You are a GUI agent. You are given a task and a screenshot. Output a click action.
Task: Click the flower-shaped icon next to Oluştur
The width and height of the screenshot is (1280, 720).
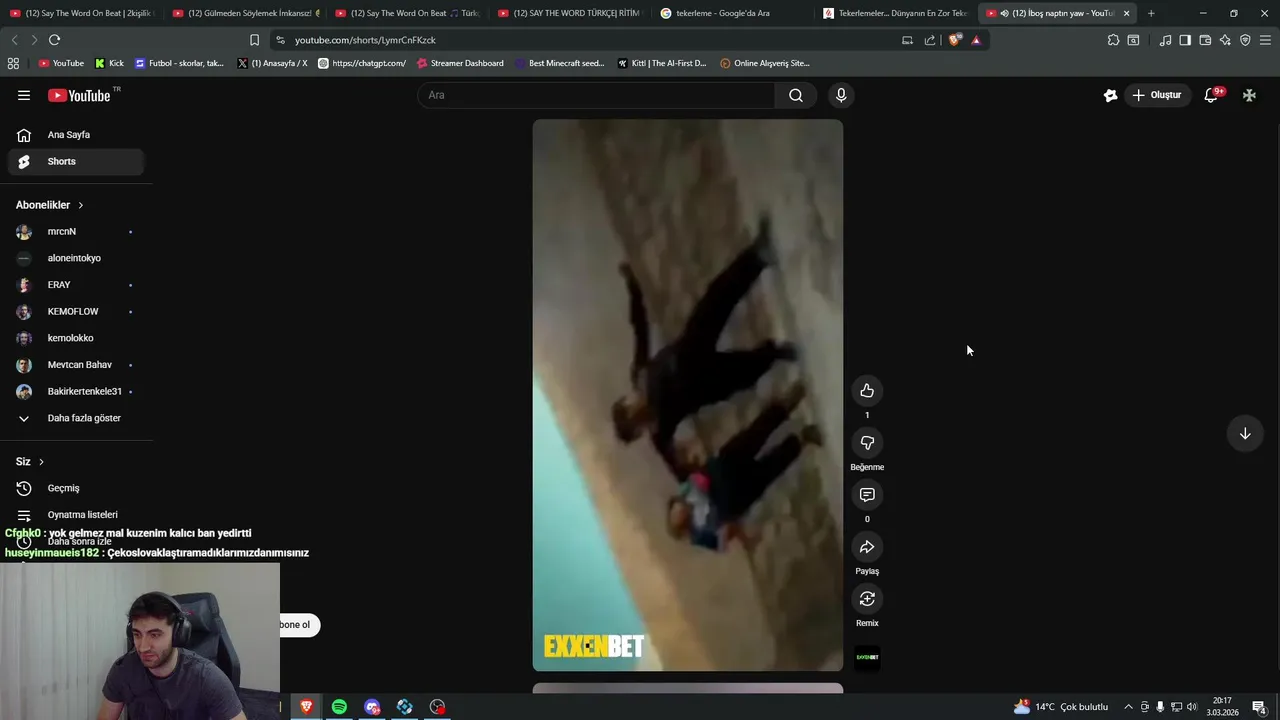coord(1110,95)
